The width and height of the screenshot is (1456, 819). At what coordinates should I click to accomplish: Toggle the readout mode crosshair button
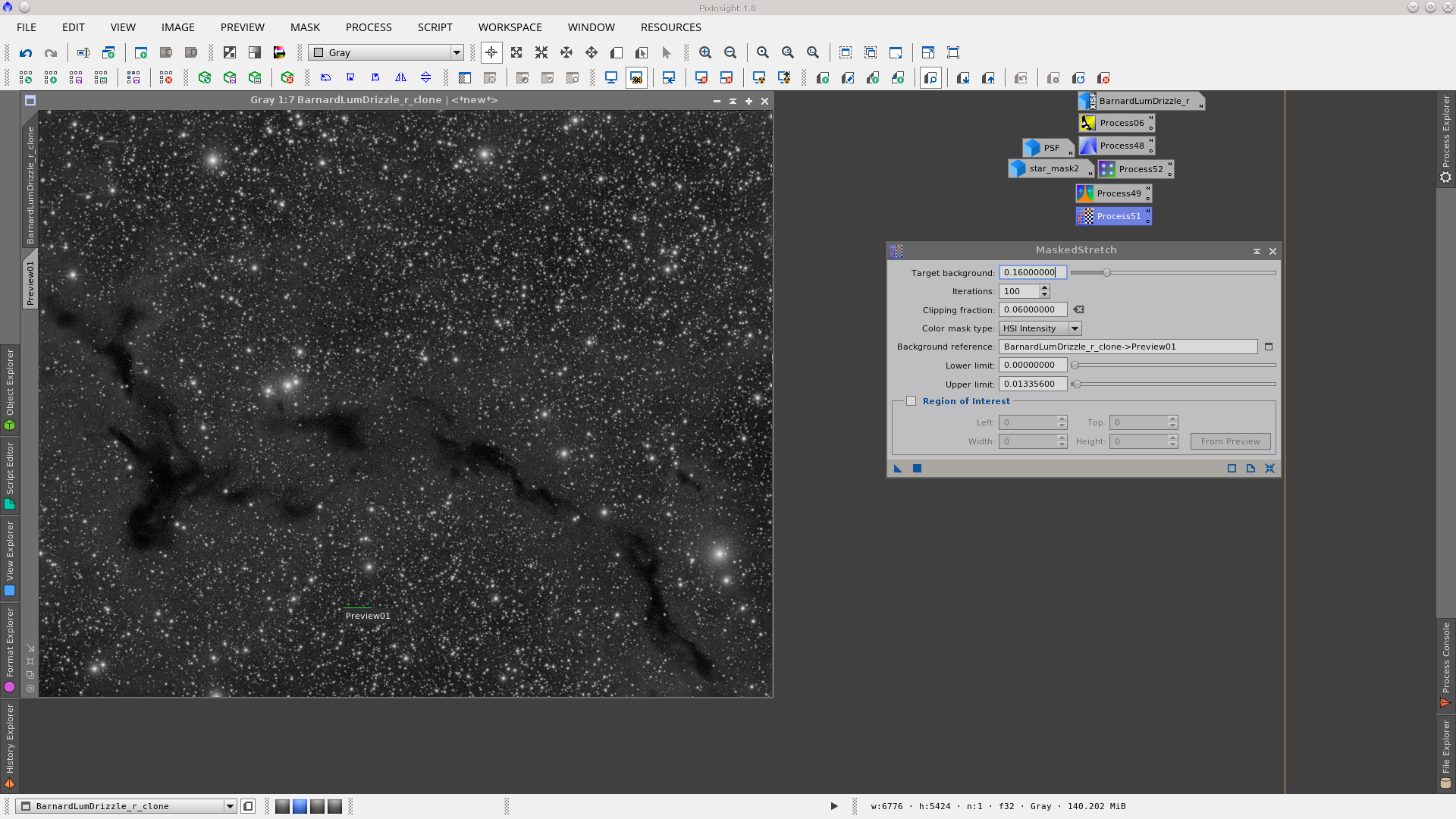tap(491, 53)
